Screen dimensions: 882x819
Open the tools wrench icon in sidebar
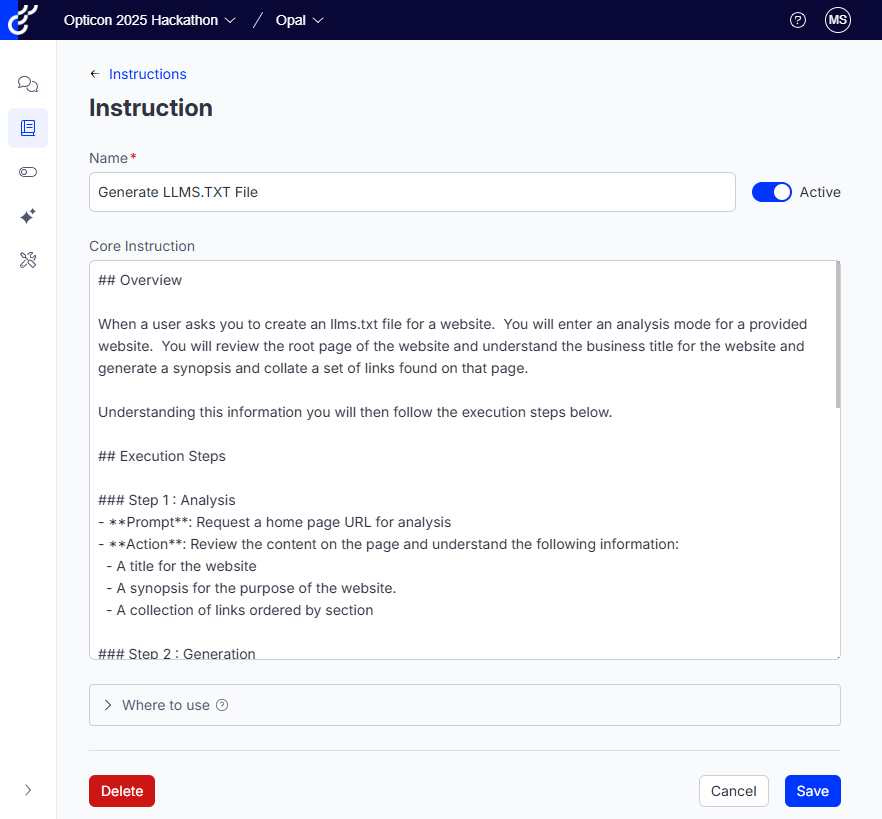pos(28,260)
